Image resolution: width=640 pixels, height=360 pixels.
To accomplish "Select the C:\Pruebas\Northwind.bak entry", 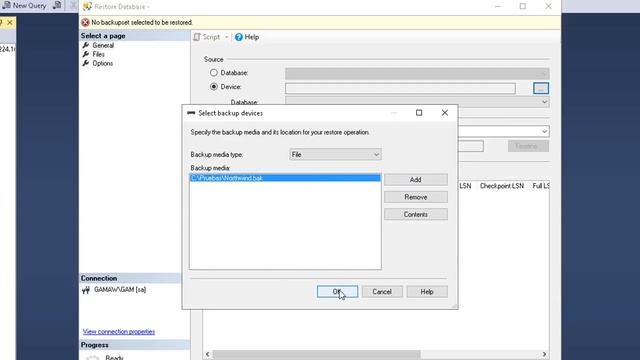I will [285, 178].
